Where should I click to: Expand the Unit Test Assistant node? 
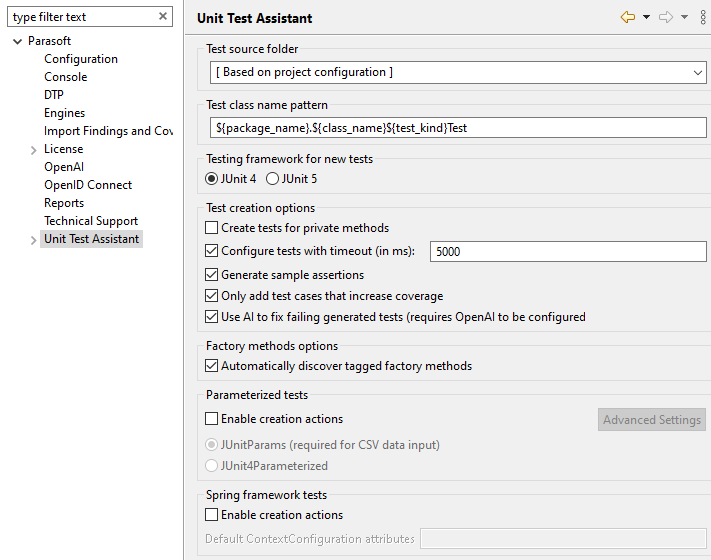click(34, 240)
